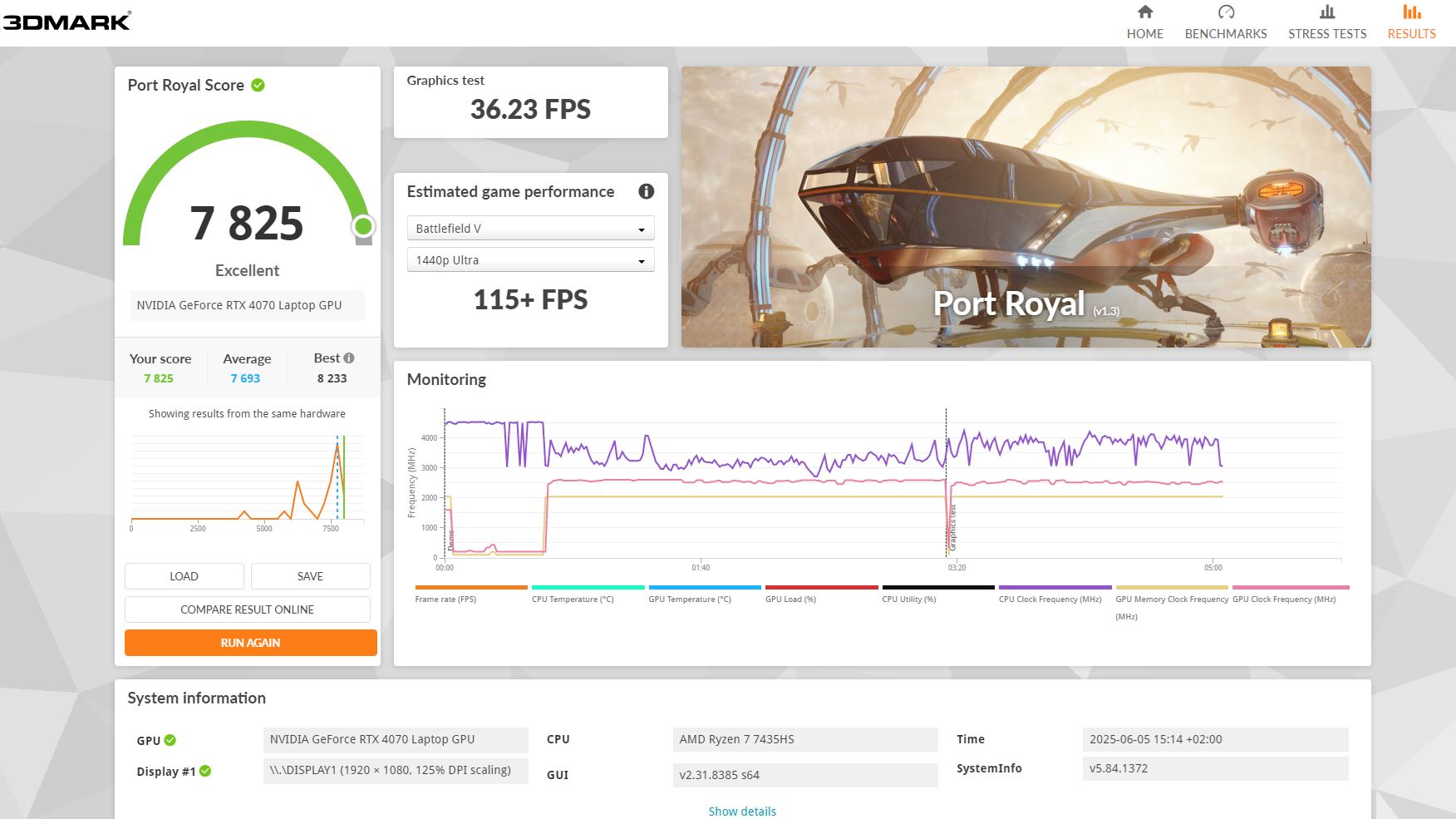The image size is (1456, 819).
Task: Click the Graphics test marker in monitoring chart
Action: 953,527
